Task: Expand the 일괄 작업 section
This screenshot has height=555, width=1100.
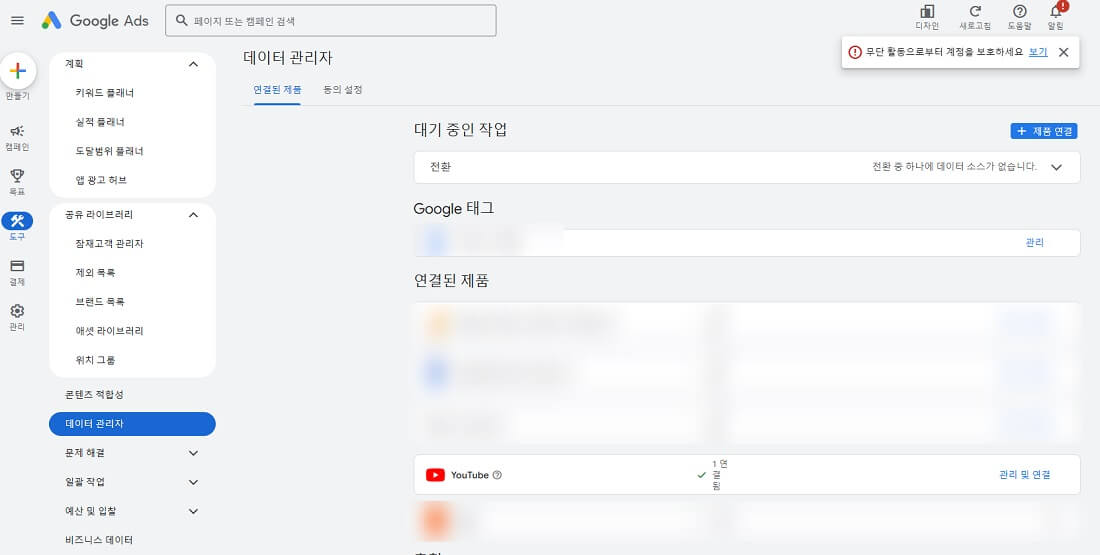Action: click(x=194, y=482)
